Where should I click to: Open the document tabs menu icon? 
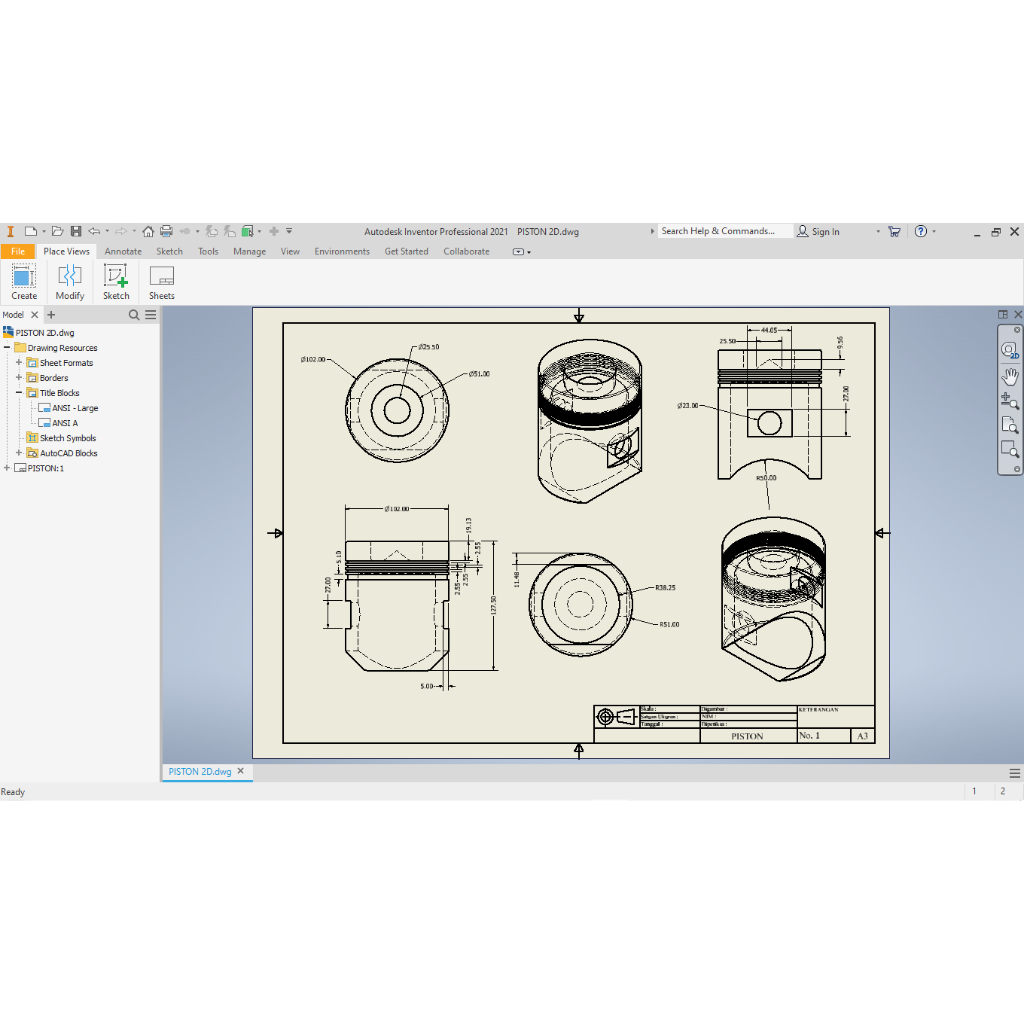point(1014,773)
